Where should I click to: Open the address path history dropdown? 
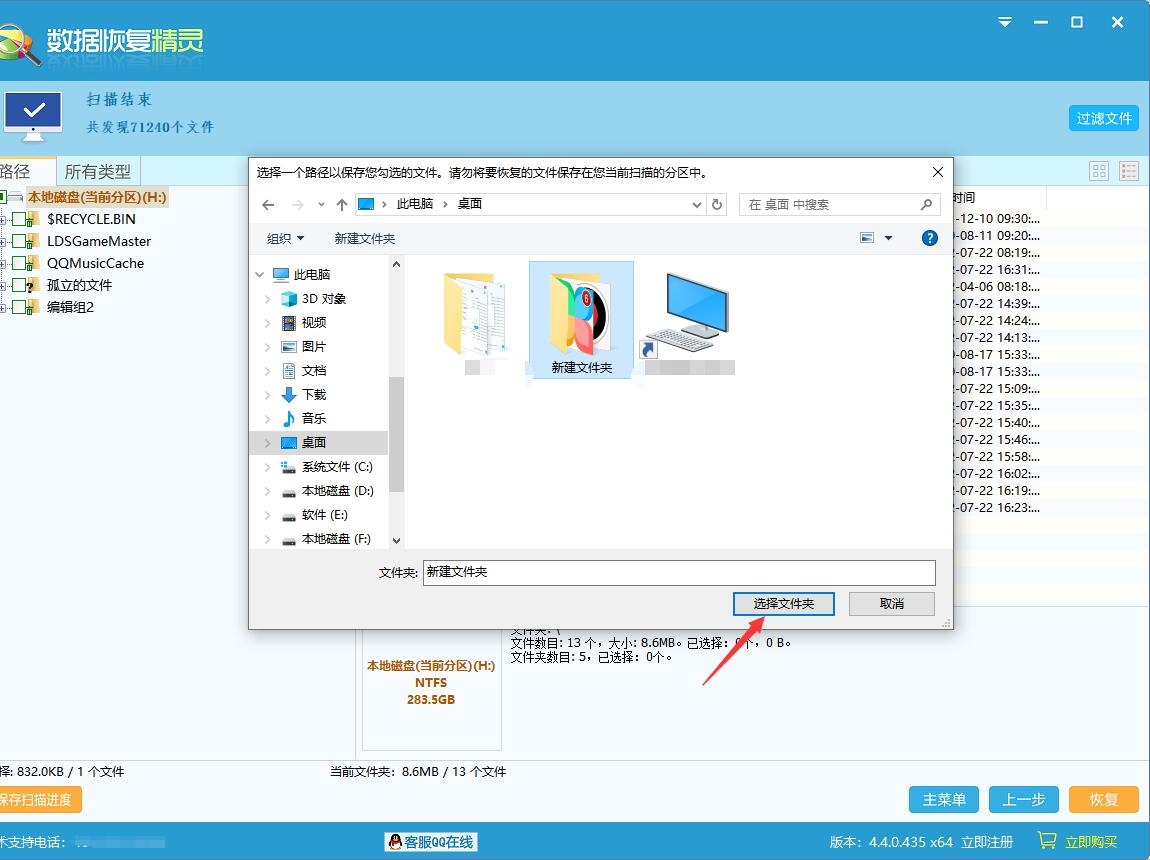click(x=697, y=204)
